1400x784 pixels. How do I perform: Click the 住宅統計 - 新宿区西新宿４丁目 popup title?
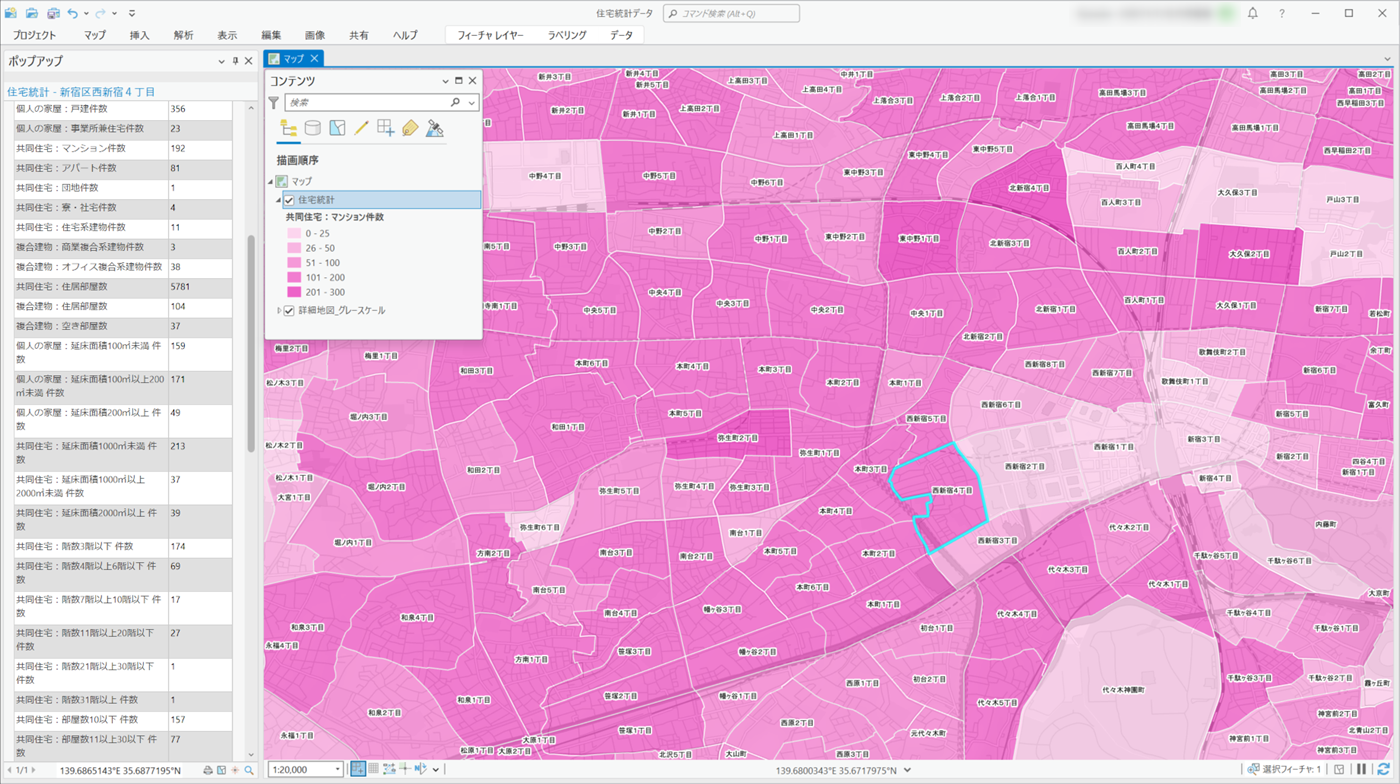point(81,91)
